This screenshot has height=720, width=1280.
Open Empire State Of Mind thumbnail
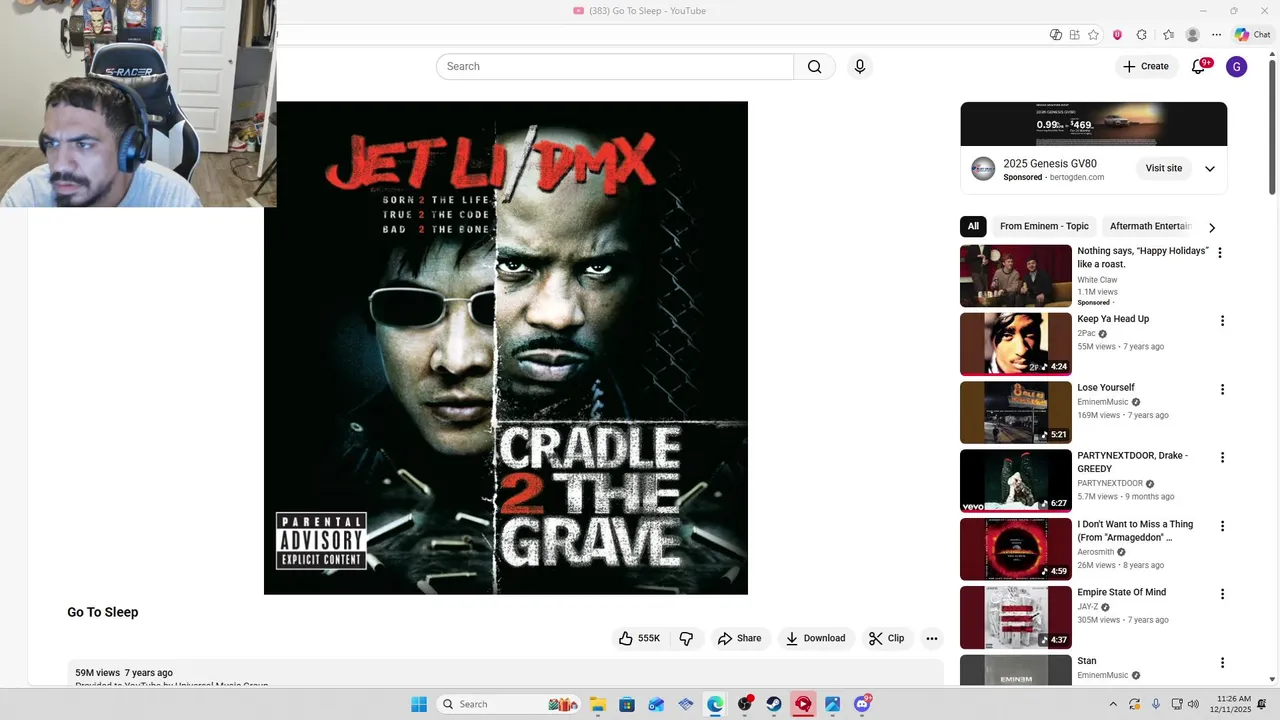(1016, 617)
